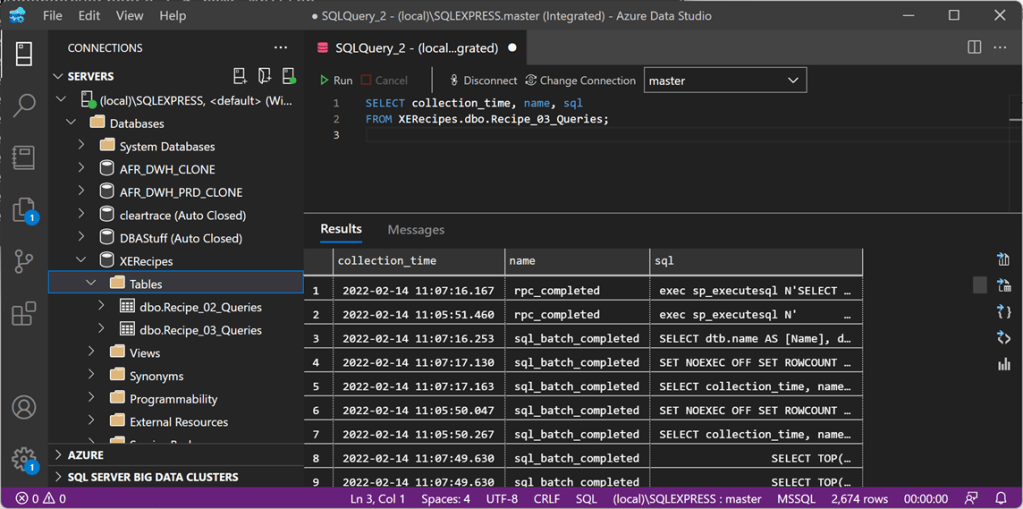
Task: Open the Extensions view icon
Action: (24, 314)
